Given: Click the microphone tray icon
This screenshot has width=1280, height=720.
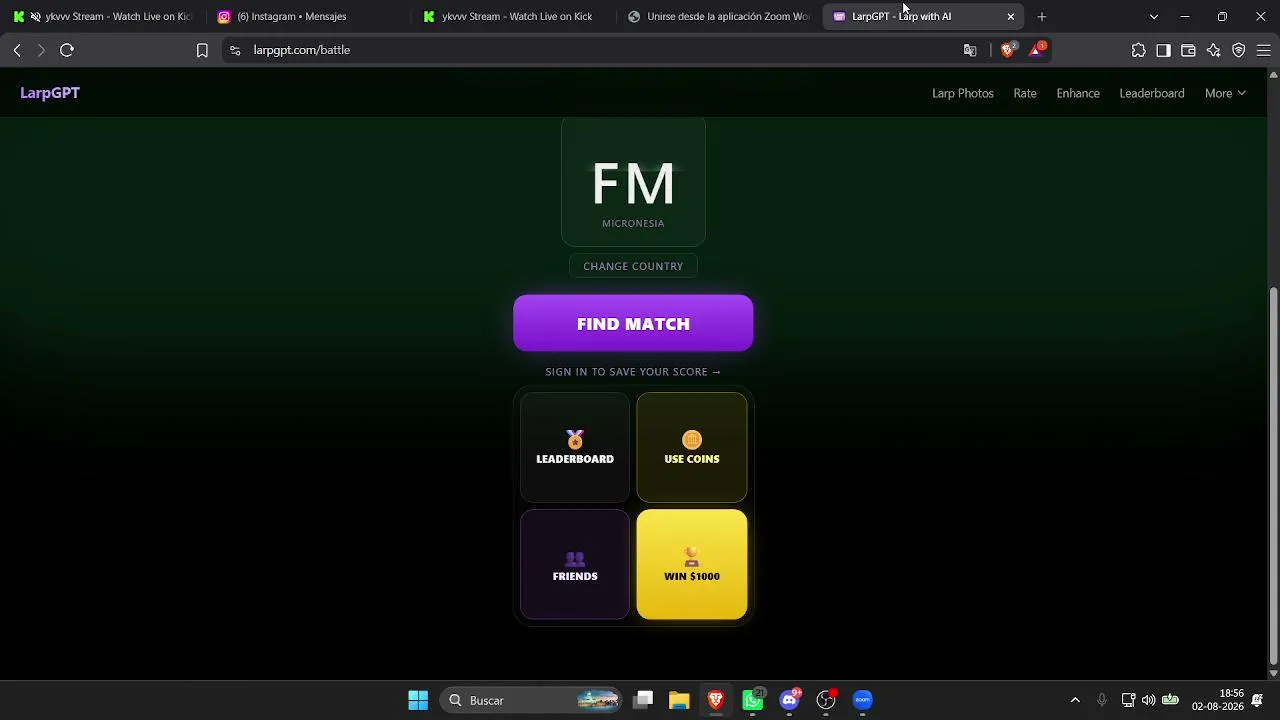Looking at the screenshot, I should (x=1102, y=700).
